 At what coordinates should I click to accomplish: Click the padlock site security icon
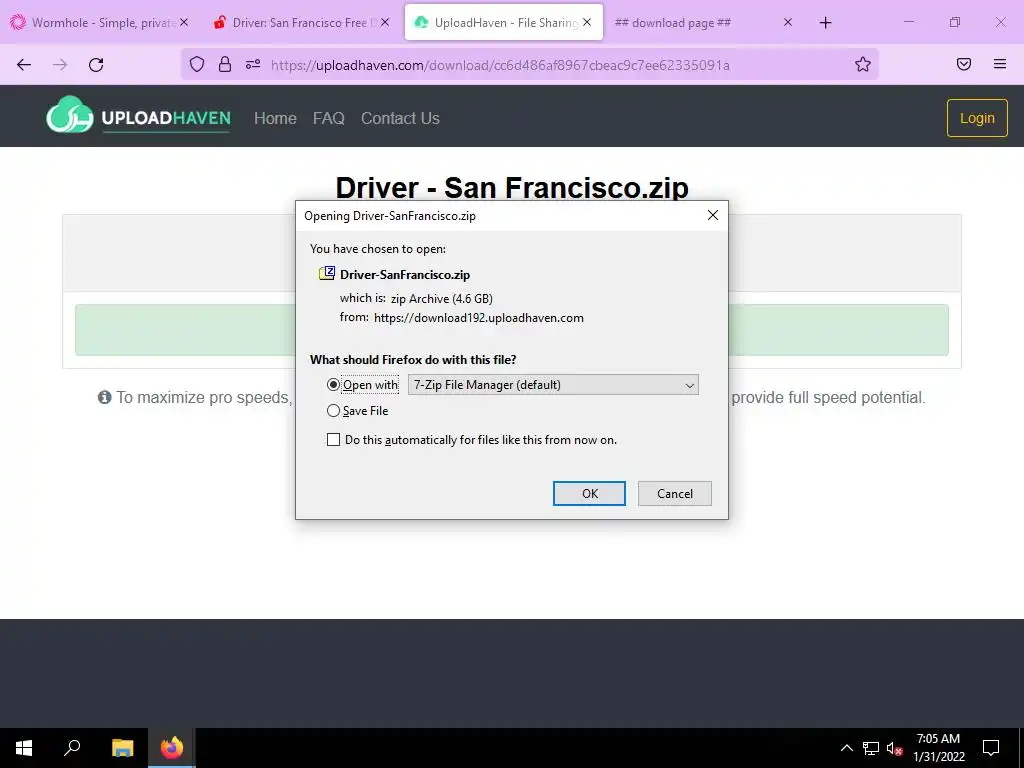pos(225,64)
